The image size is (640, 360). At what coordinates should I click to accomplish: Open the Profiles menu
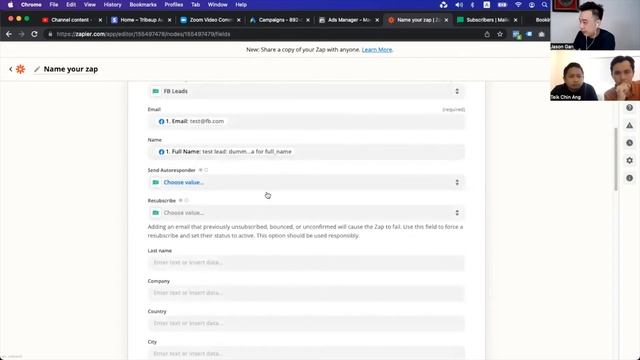pos(173,5)
